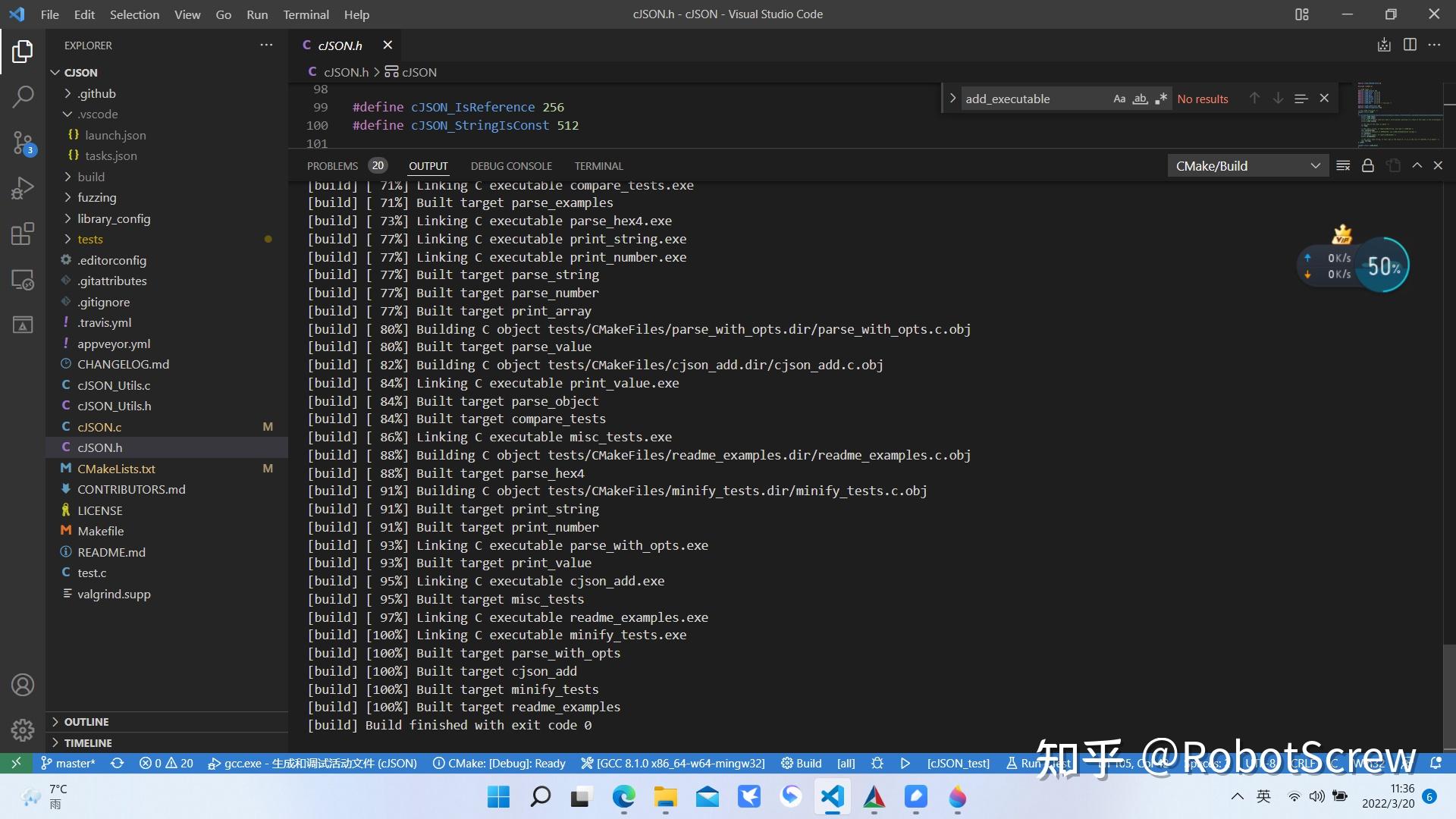
Task: Open the CMake/Build channel dropdown
Action: point(1315,165)
